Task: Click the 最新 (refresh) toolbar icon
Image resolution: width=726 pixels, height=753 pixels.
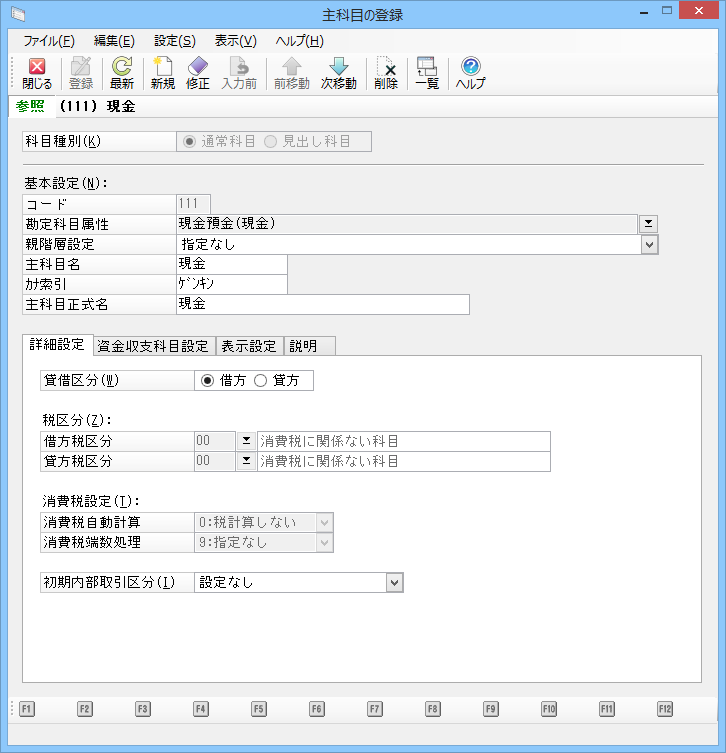Action: (x=122, y=67)
